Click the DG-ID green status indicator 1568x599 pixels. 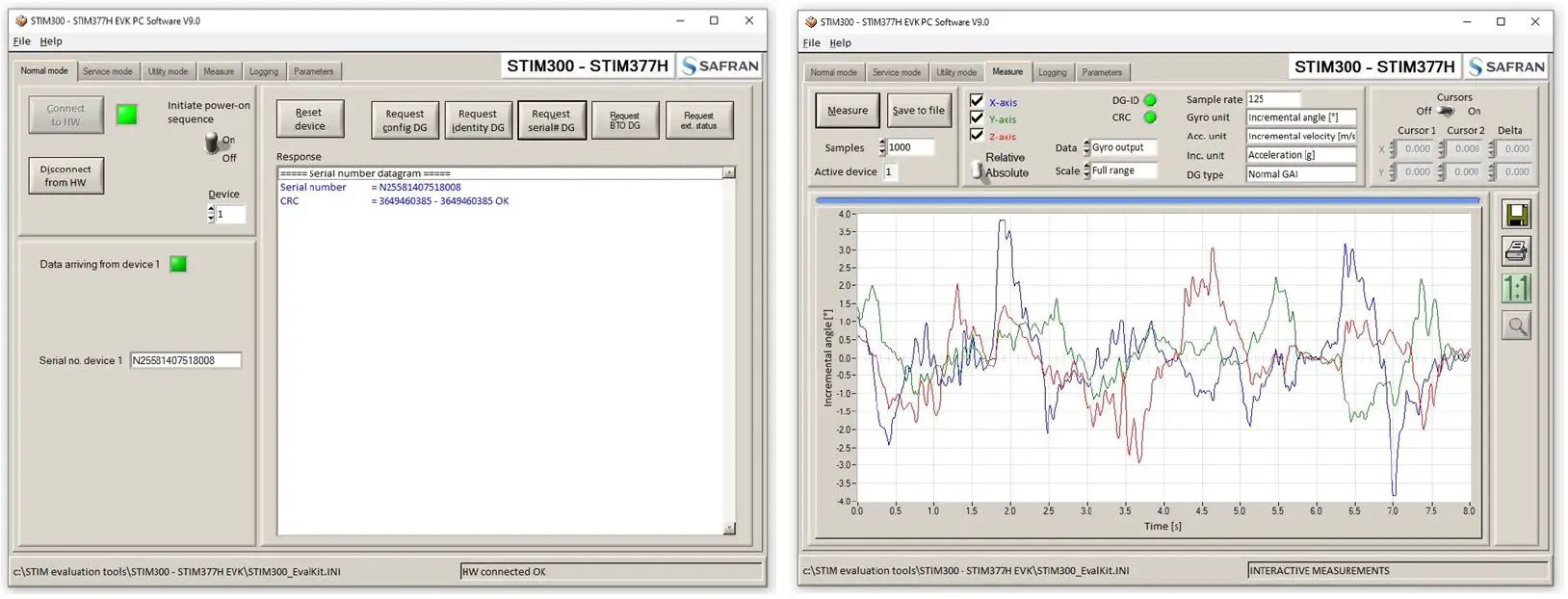point(1150,100)
